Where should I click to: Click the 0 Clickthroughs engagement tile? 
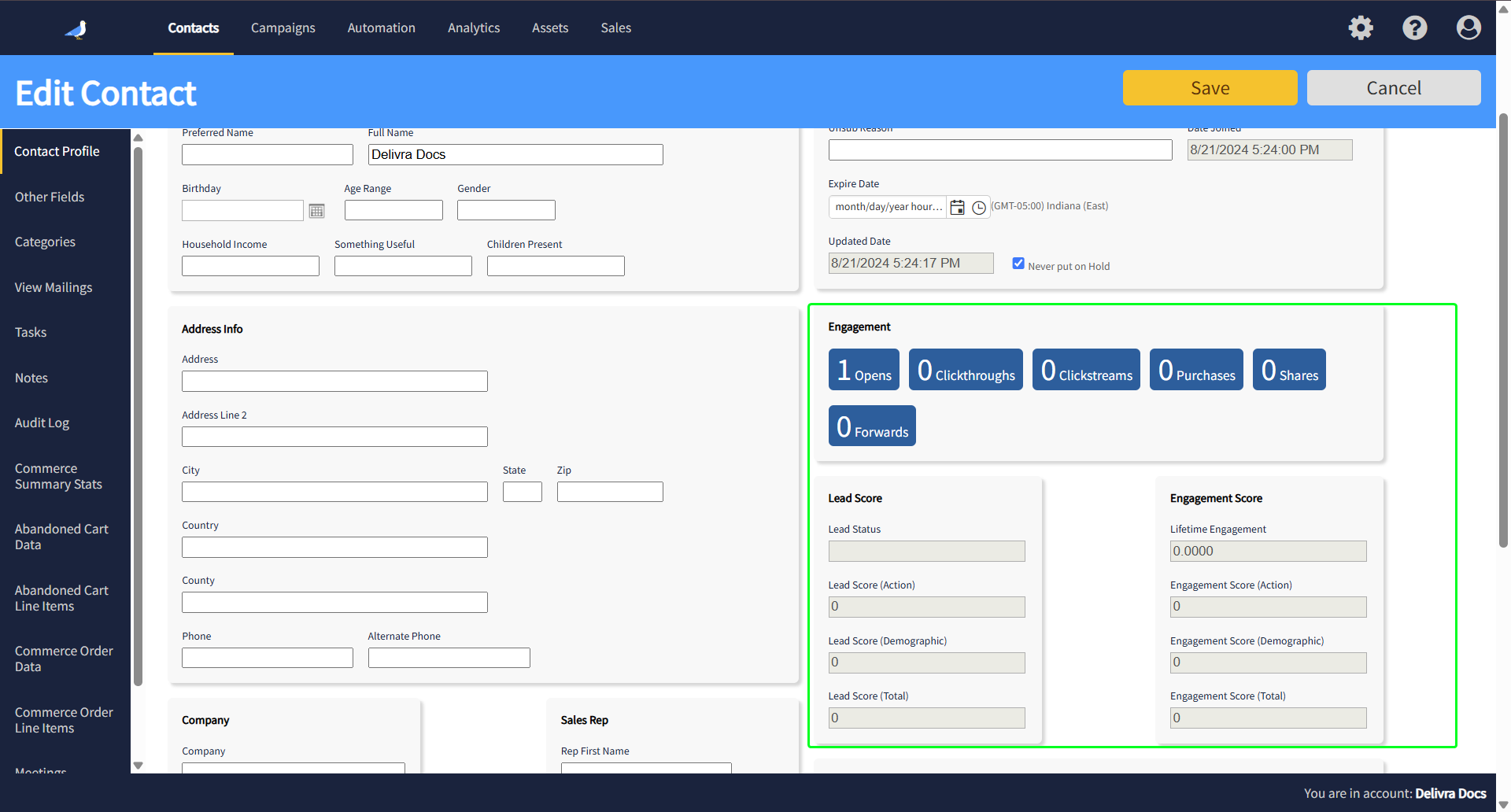(966, 369)
